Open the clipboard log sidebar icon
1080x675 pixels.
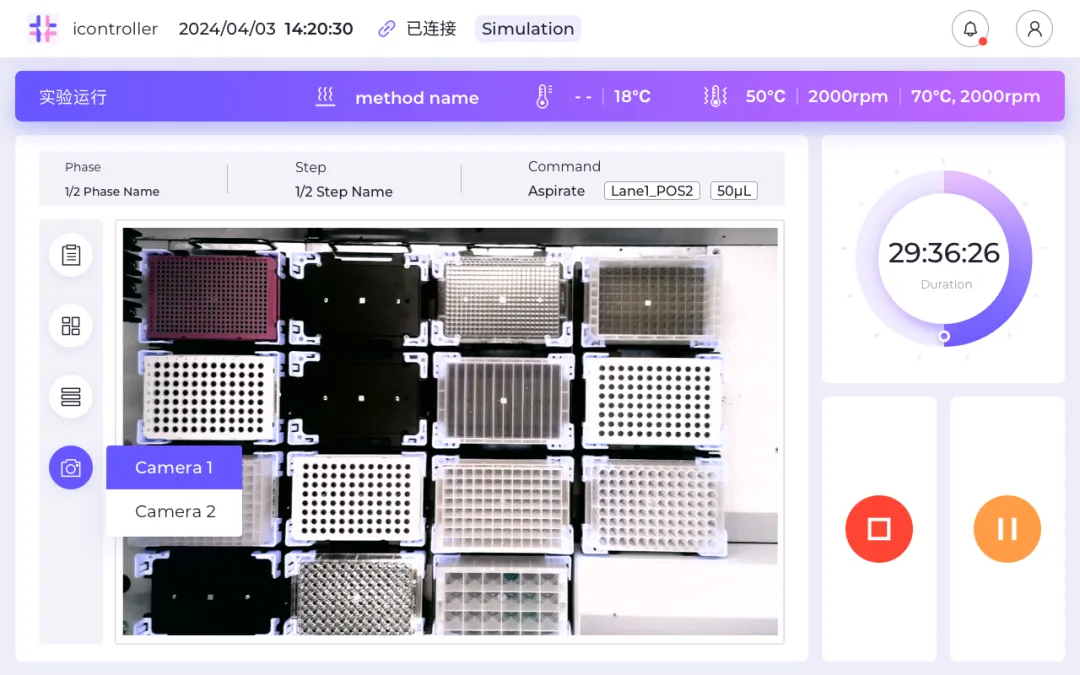(x=71, y=255)
